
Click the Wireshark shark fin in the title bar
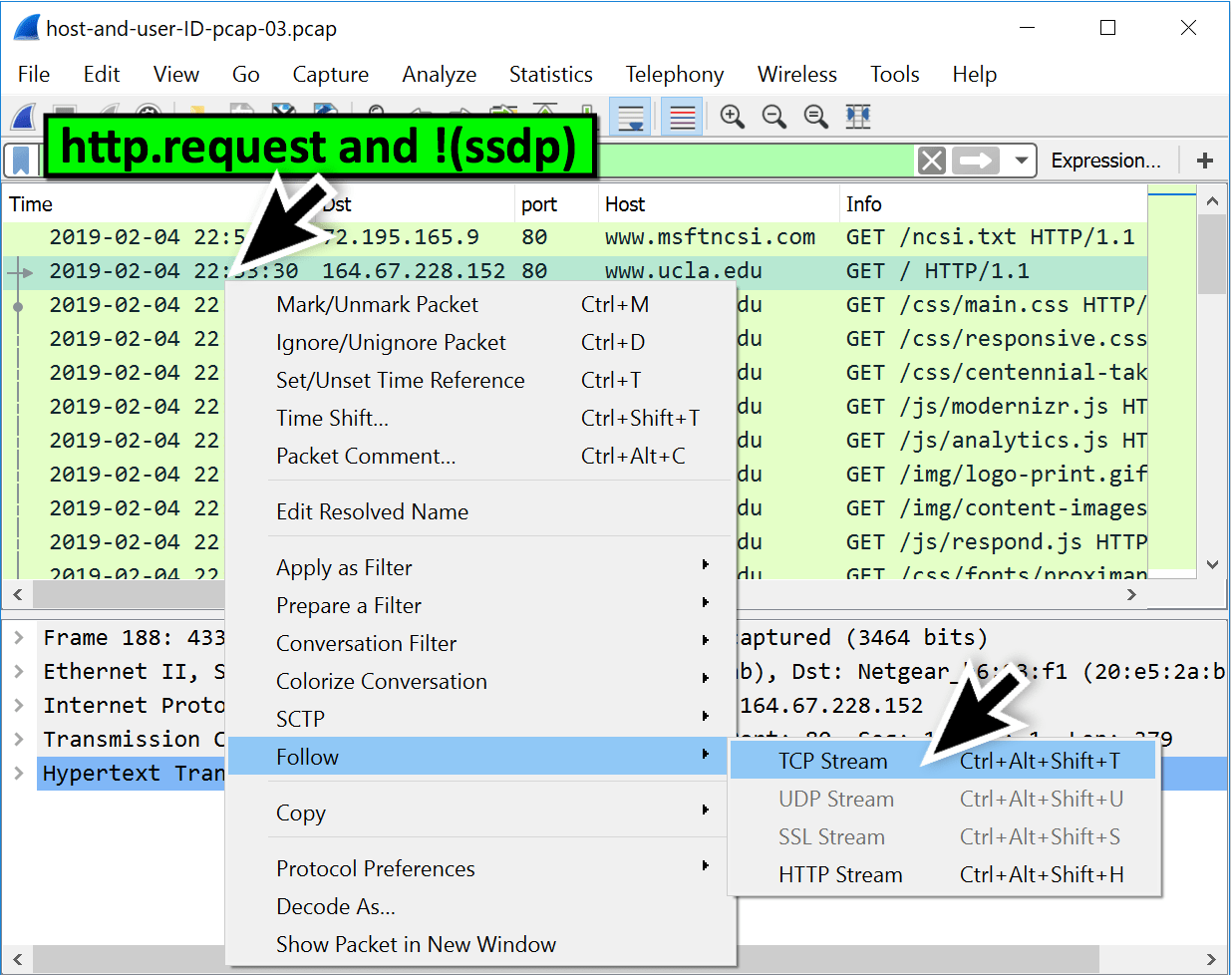[26, 27]
